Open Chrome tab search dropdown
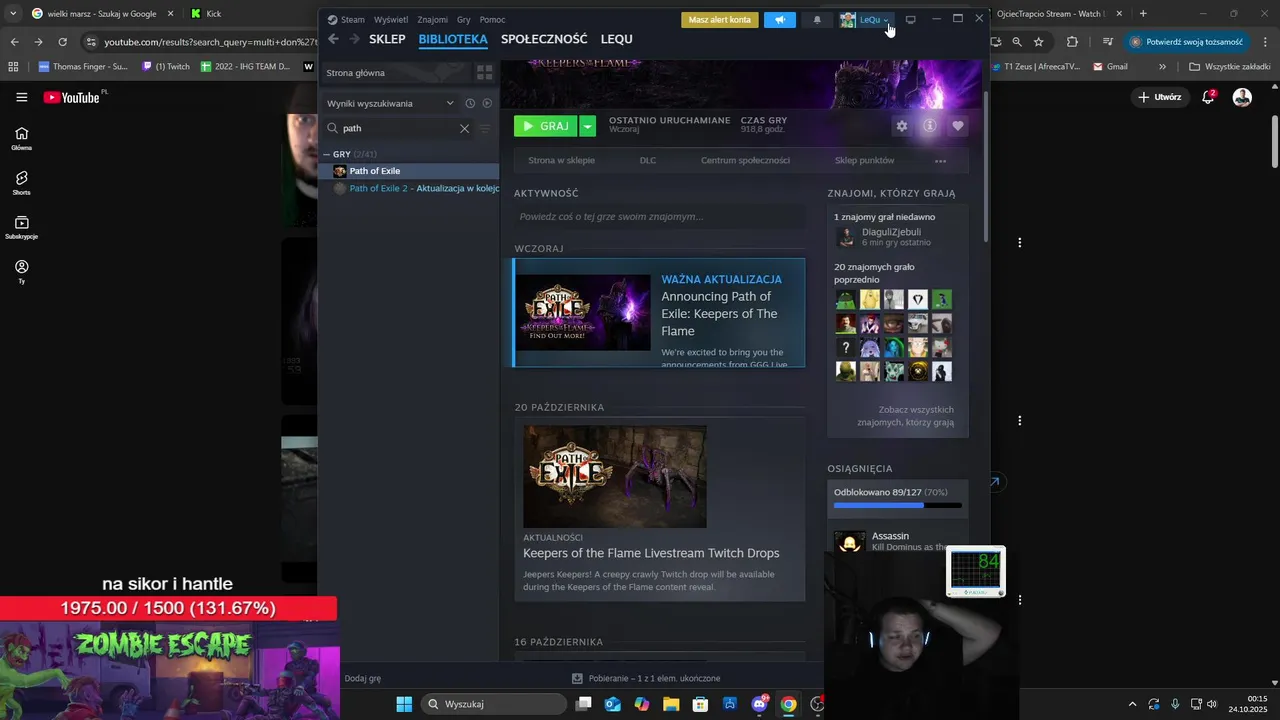 point(13,13)
